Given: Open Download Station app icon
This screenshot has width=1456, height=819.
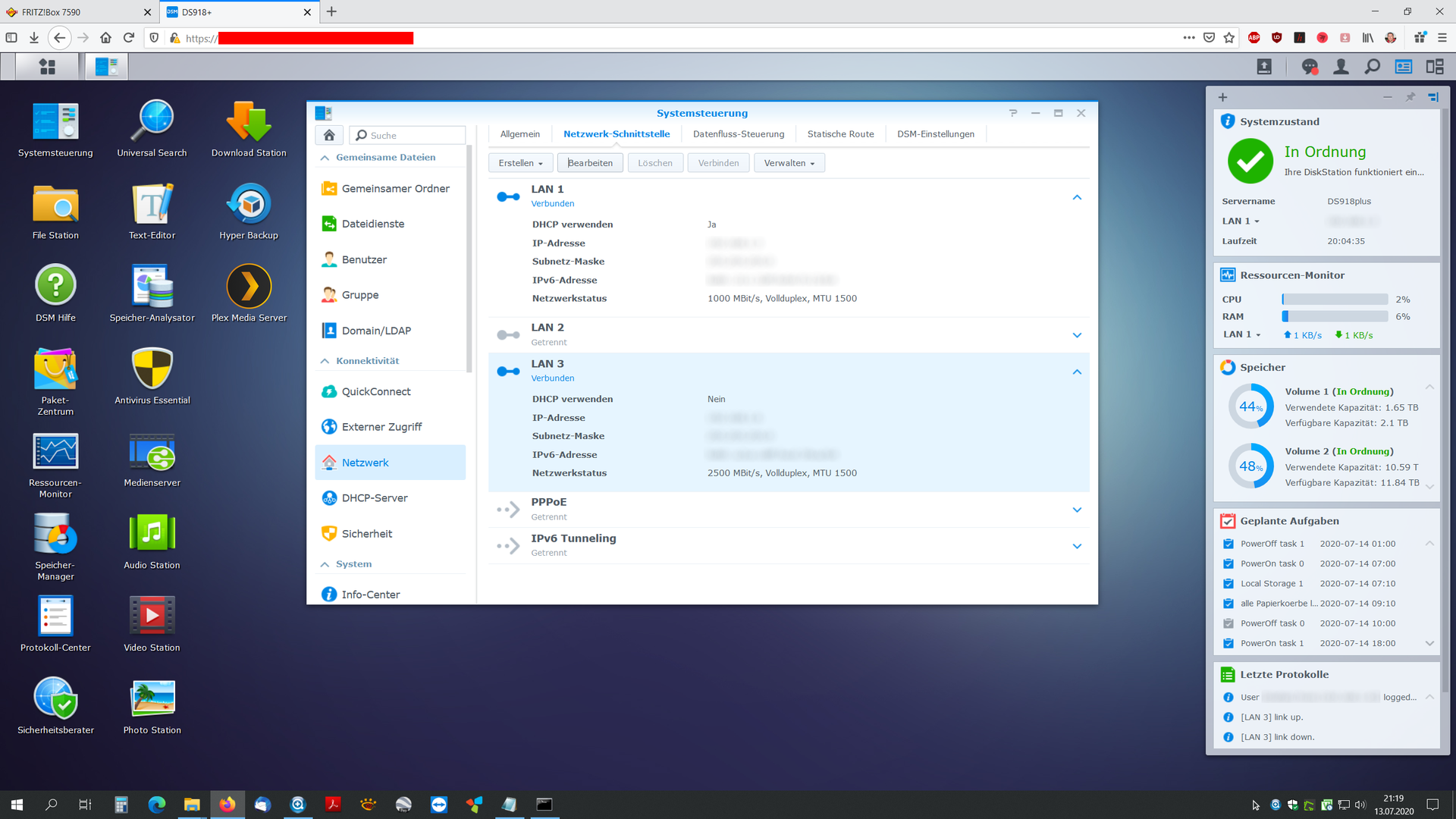Looking at the screenshot, I should [x=249, y=122].
